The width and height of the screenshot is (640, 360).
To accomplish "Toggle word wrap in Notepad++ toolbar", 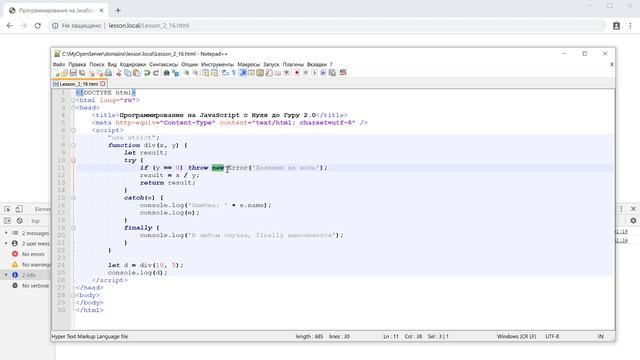I will 224,73.
